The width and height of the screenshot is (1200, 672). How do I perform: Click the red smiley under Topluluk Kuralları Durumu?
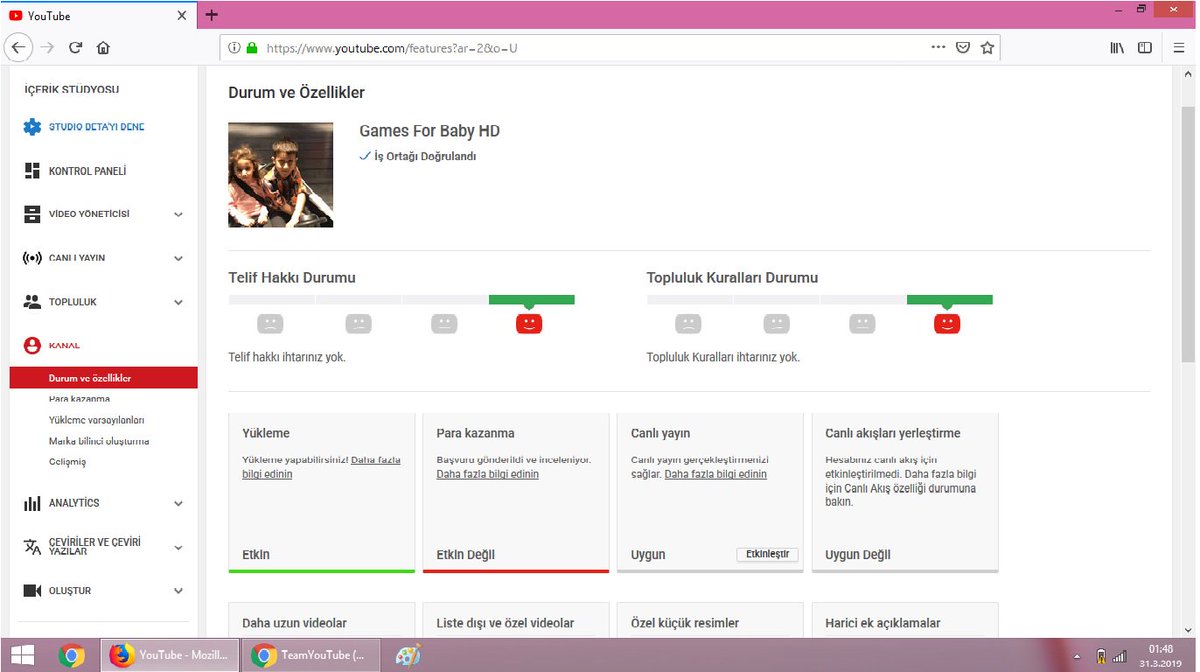point(947,323)
